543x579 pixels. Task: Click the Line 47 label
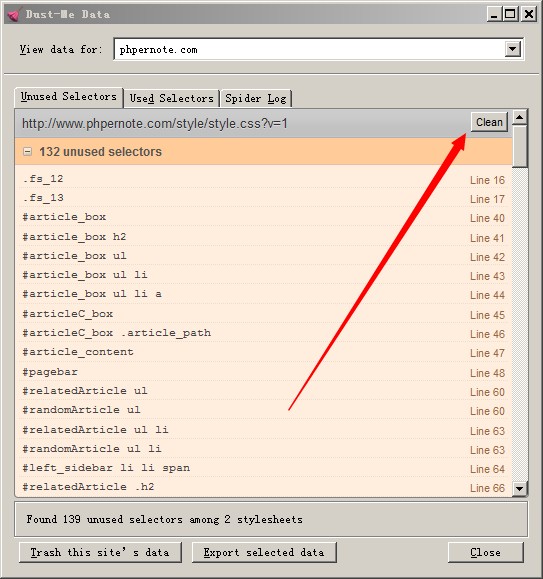(x=487, y=353)
